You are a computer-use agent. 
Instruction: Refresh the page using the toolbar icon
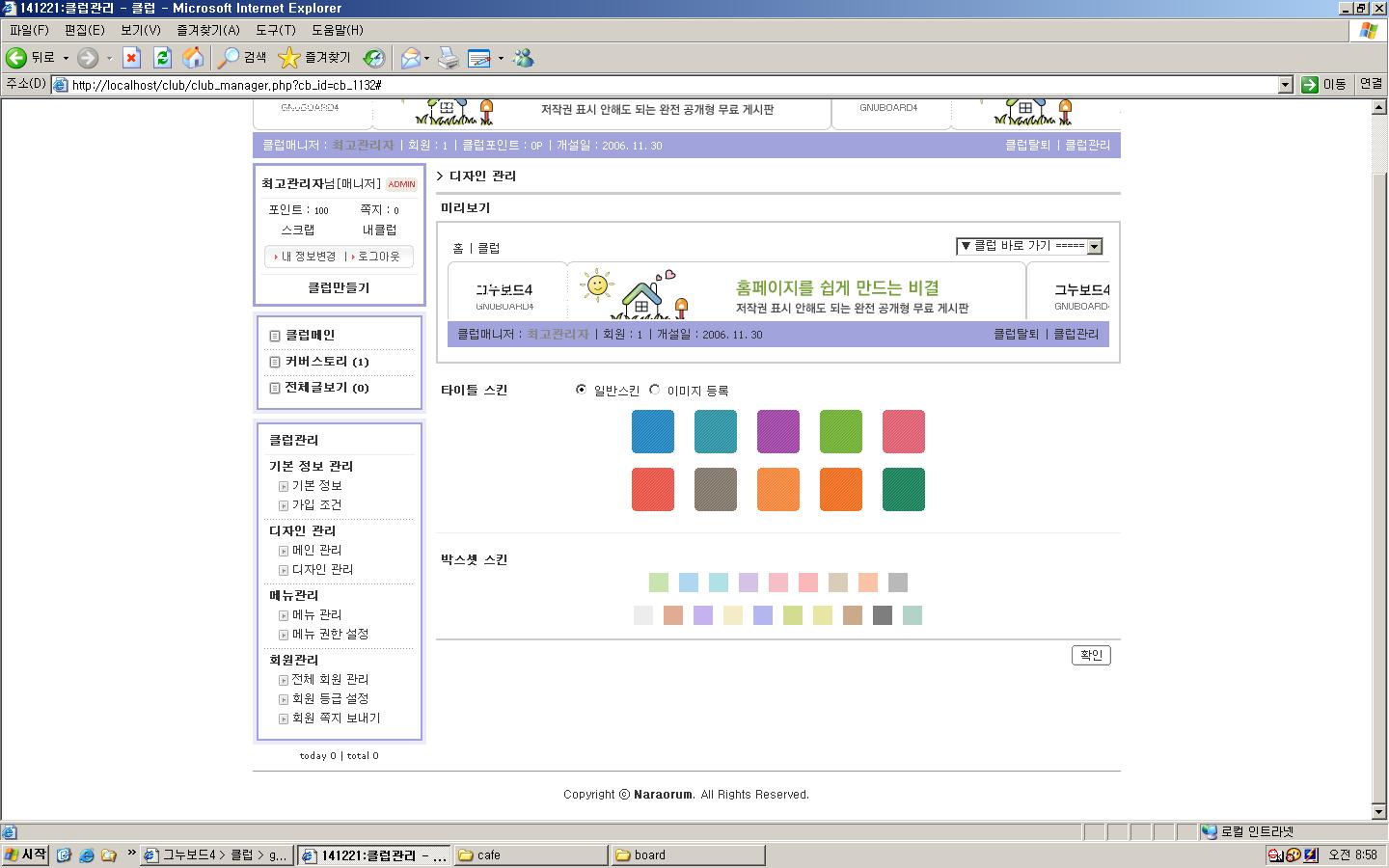tap(162, 58)
